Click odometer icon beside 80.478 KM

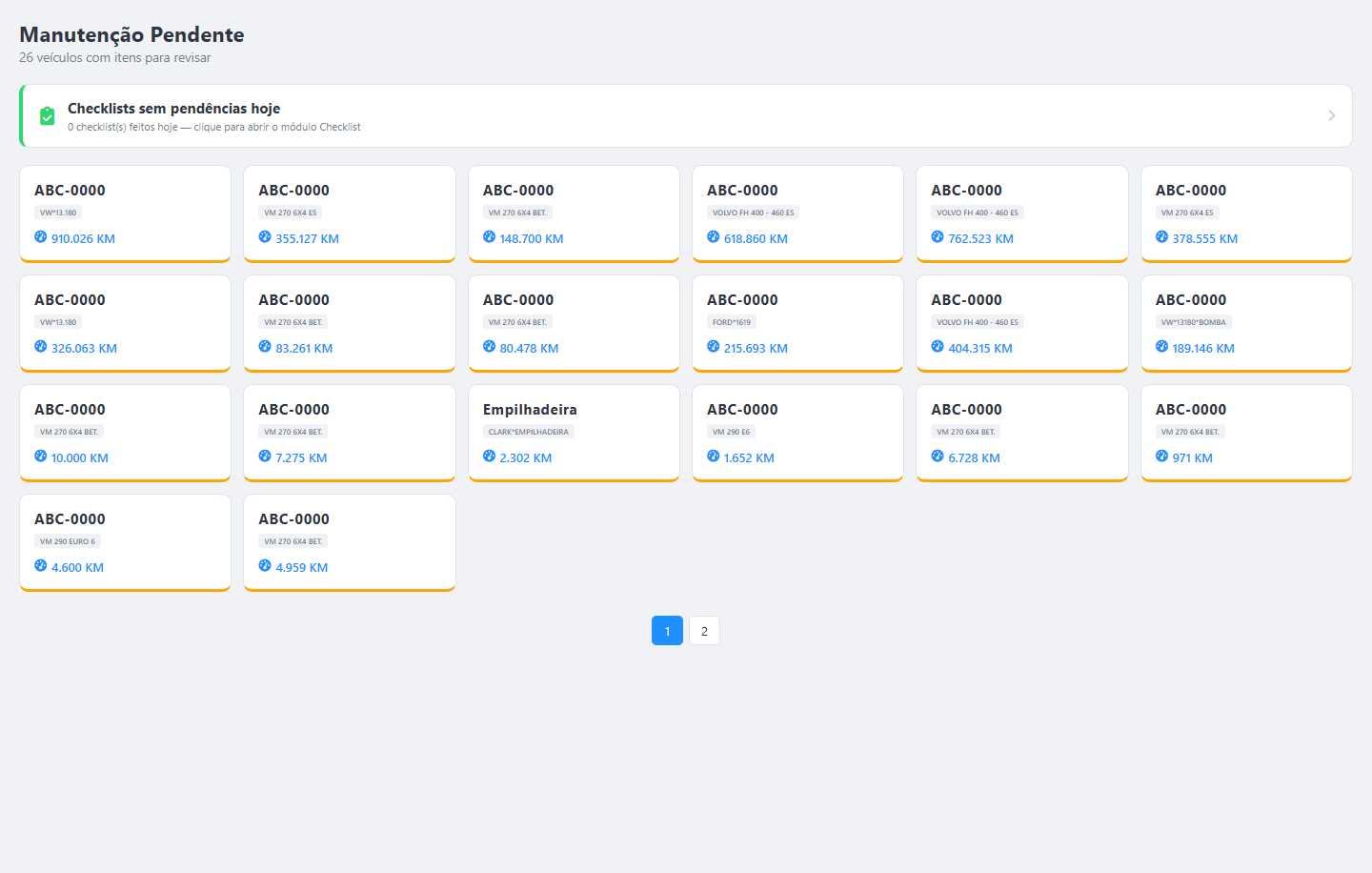489,346
